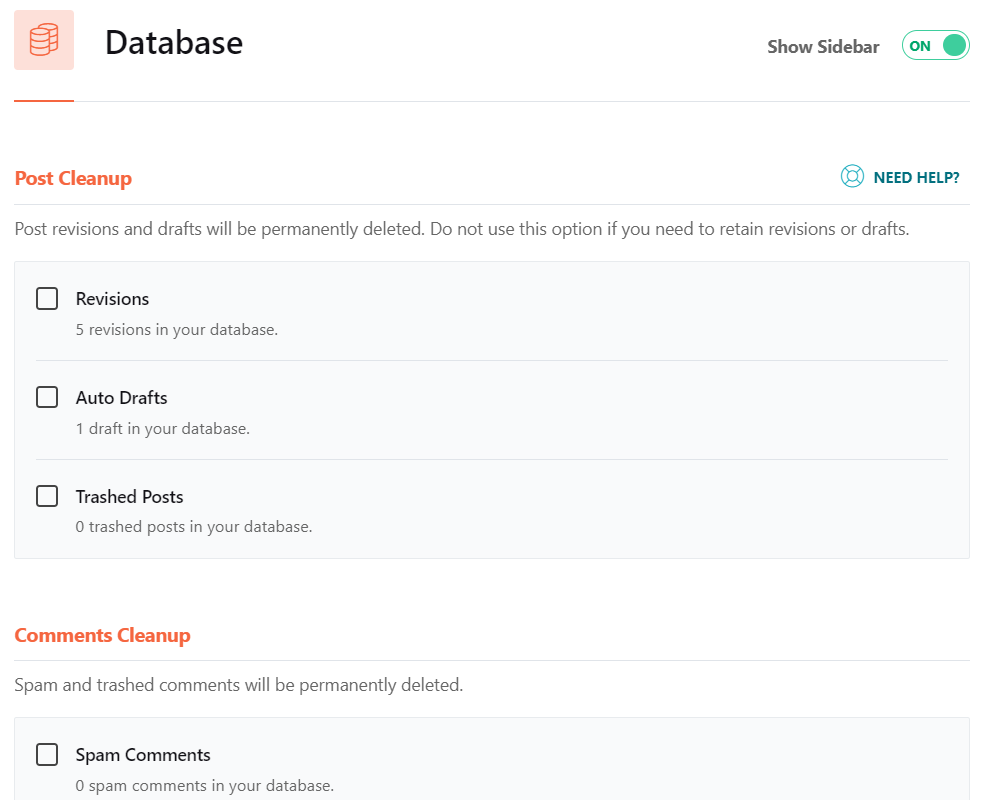The width and height of the screenshot is (982, 800).
Task: Enable the Auto Drafts checkbox
Action: [x=47, y=397]
